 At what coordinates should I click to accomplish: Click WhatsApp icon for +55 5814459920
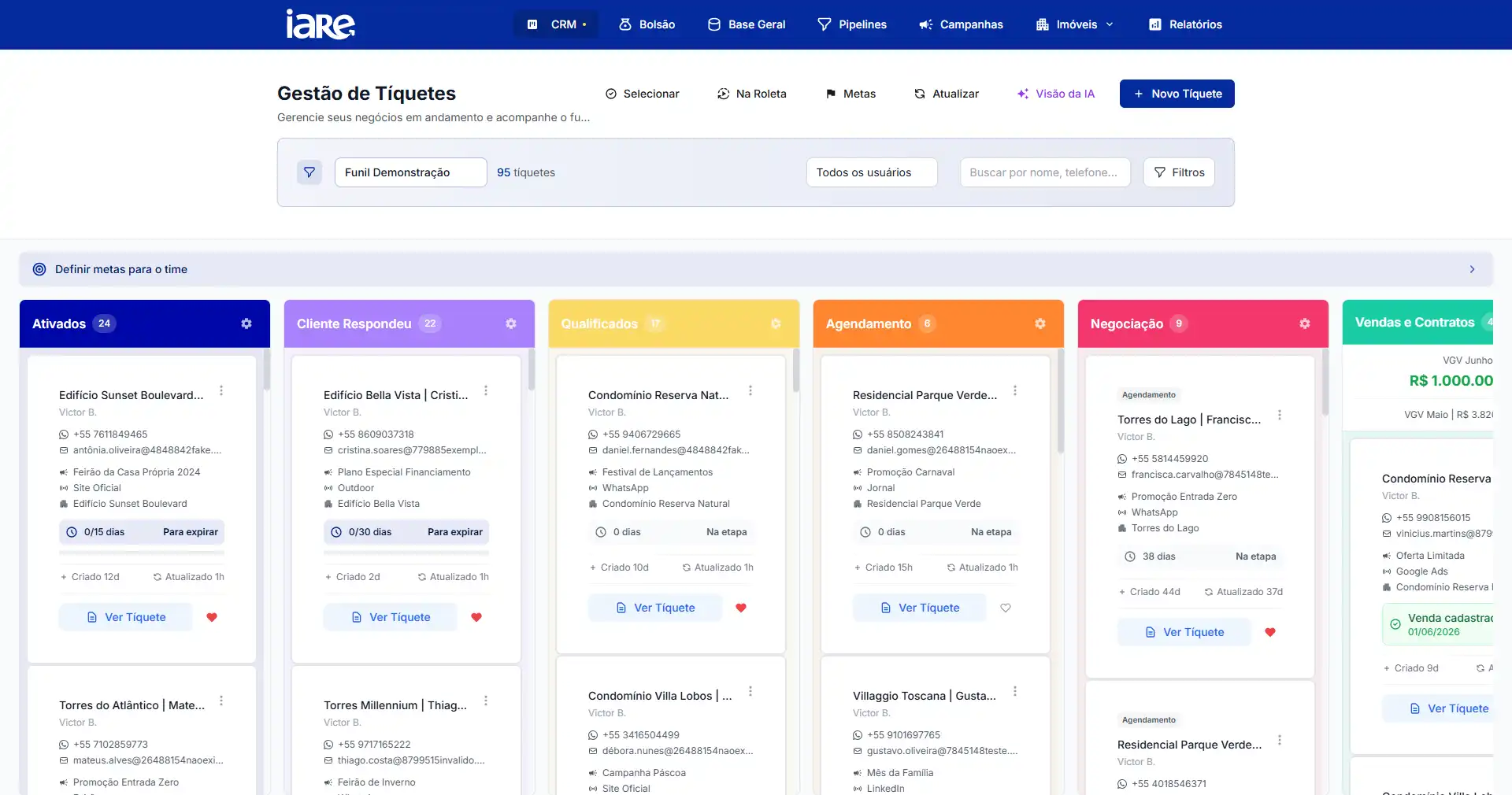pos(1122,459)
